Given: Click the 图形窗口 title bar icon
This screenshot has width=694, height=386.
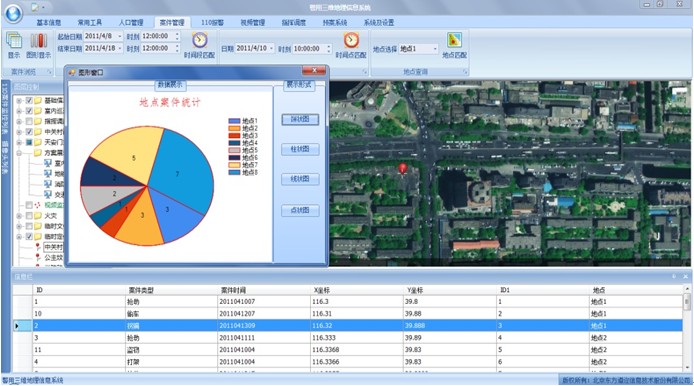Looking at the screenshot, I should (72, 72).
